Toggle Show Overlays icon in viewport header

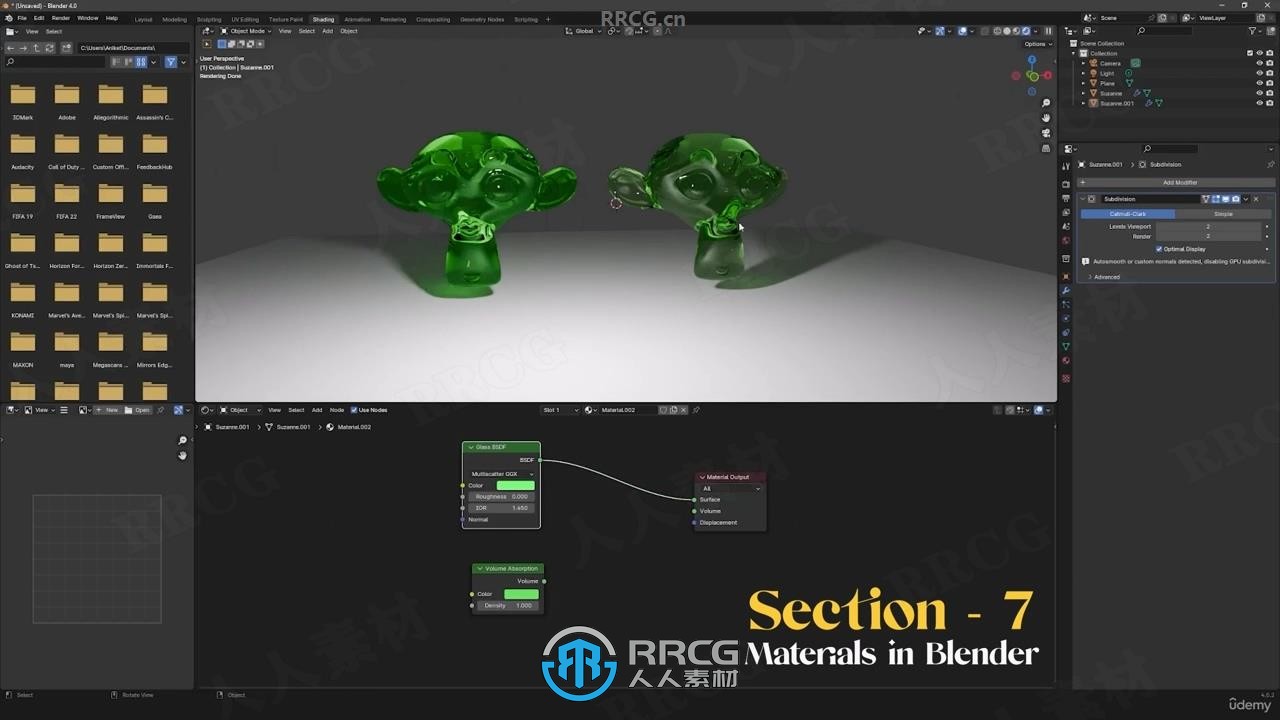pos(962,31)
